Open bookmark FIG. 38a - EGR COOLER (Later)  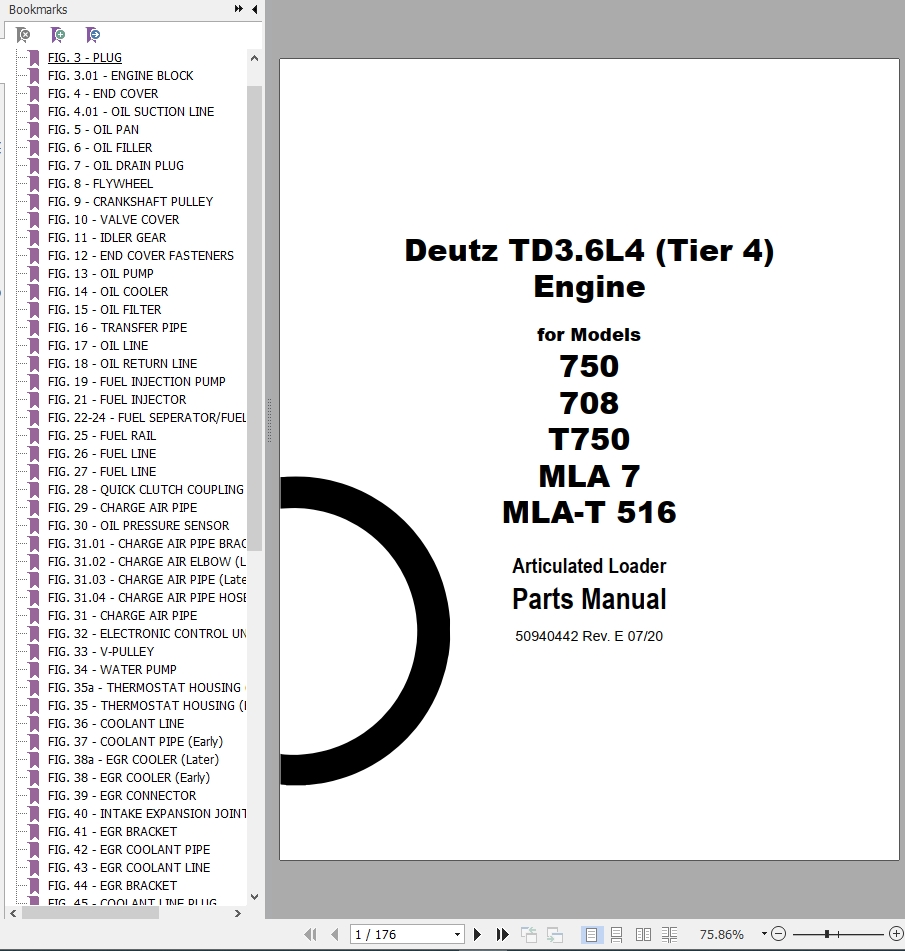(x=133, y=759)
